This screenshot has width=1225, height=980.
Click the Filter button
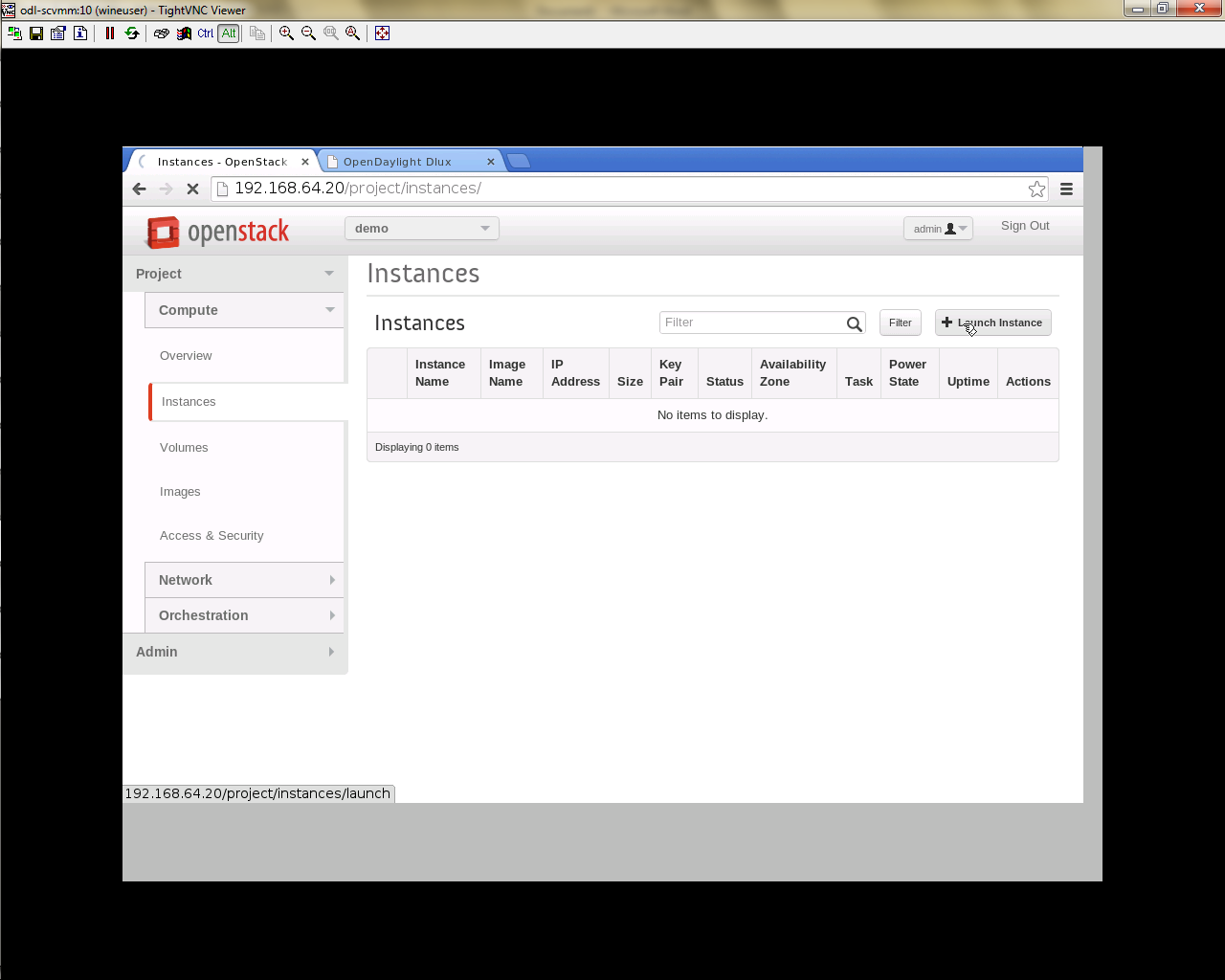click(901, 323)
